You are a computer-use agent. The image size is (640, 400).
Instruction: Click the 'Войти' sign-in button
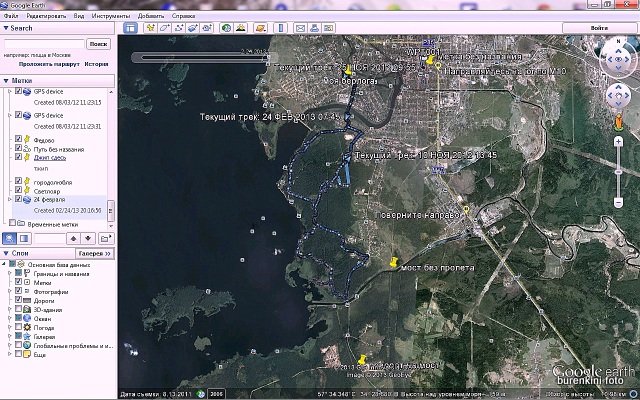[x=599, y=28]
